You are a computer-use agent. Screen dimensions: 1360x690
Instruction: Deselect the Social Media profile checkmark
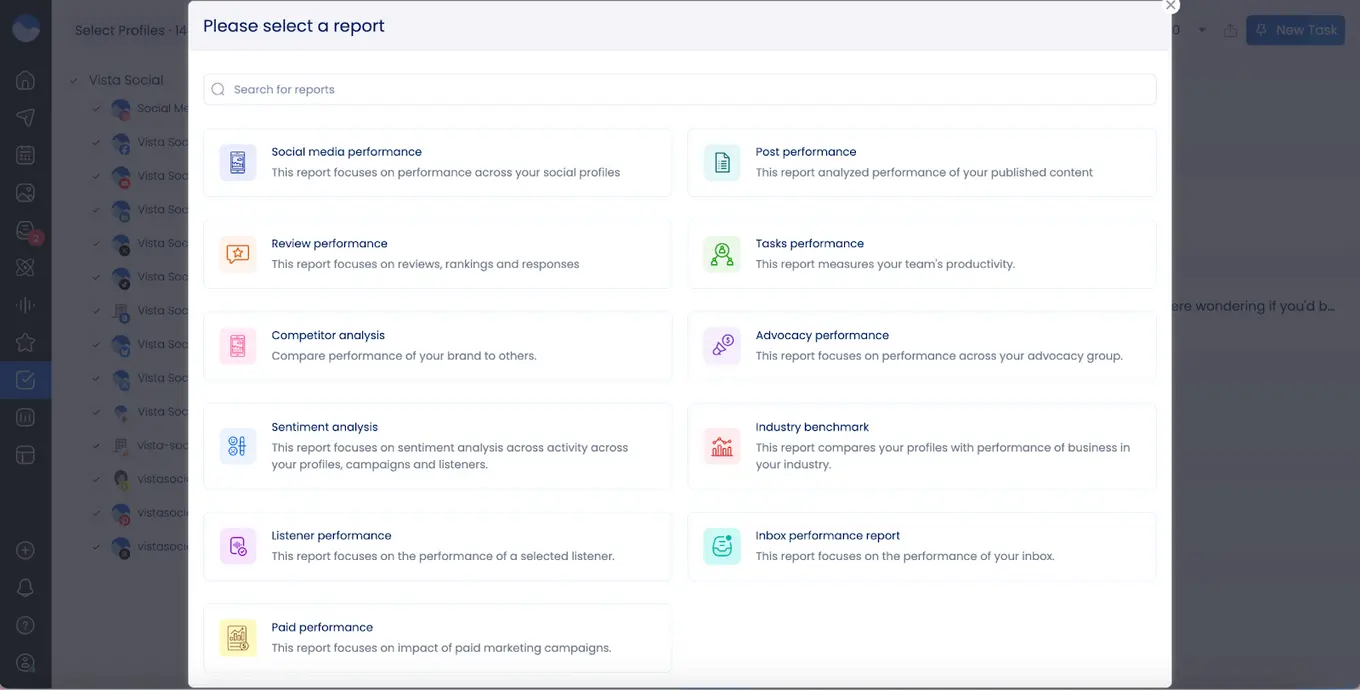click(95, 108)
